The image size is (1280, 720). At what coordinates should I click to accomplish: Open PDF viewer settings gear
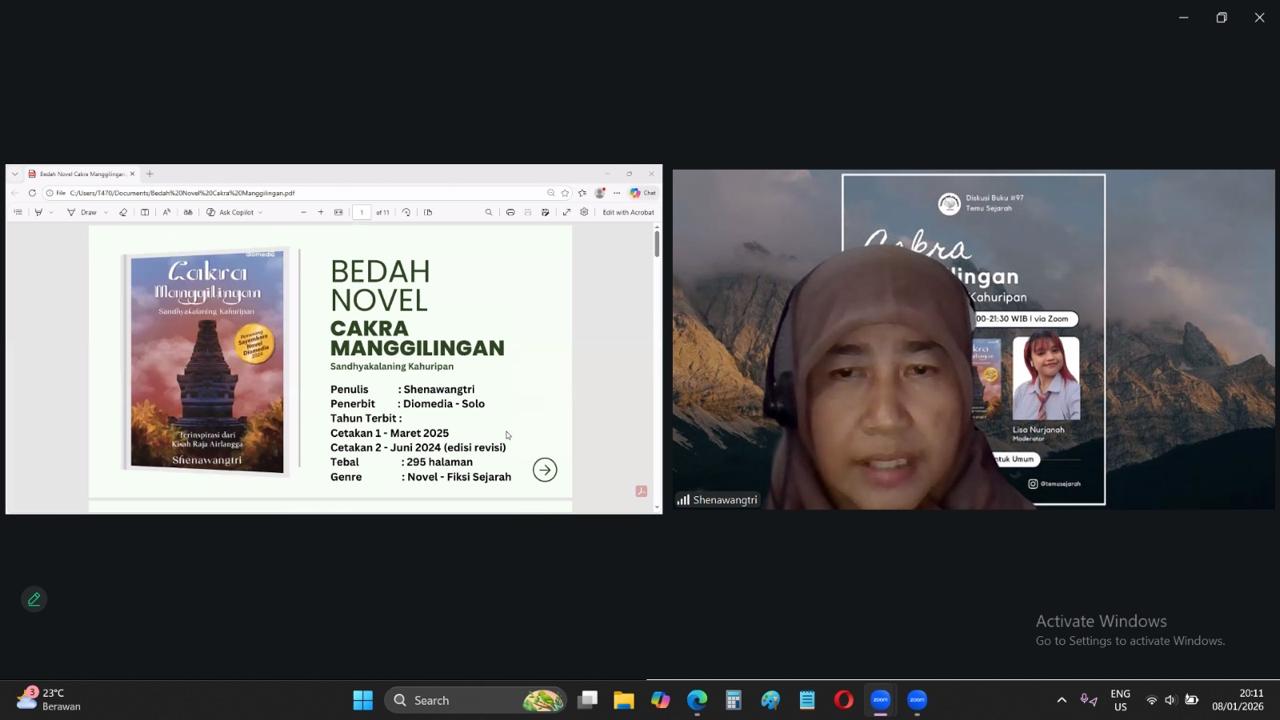tap(584, 212)
